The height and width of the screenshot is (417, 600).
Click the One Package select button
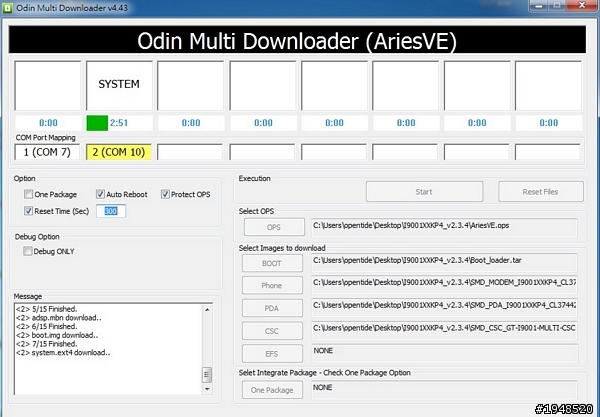272,390
